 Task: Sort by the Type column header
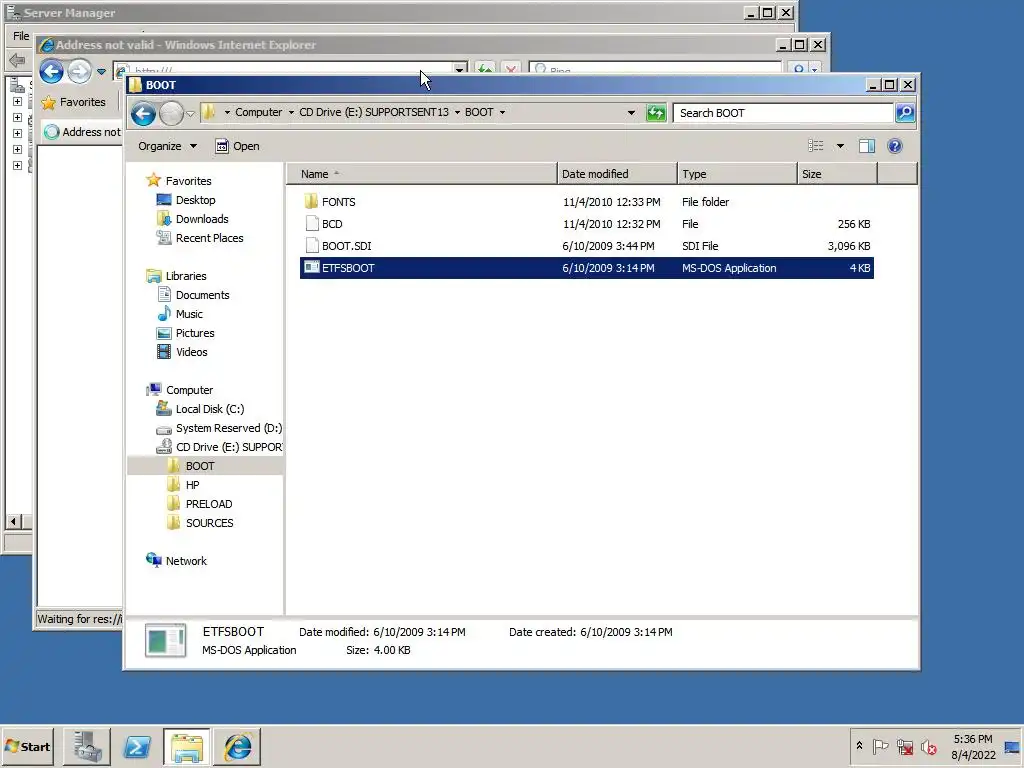pyautogui.click(x=737, y=174)
